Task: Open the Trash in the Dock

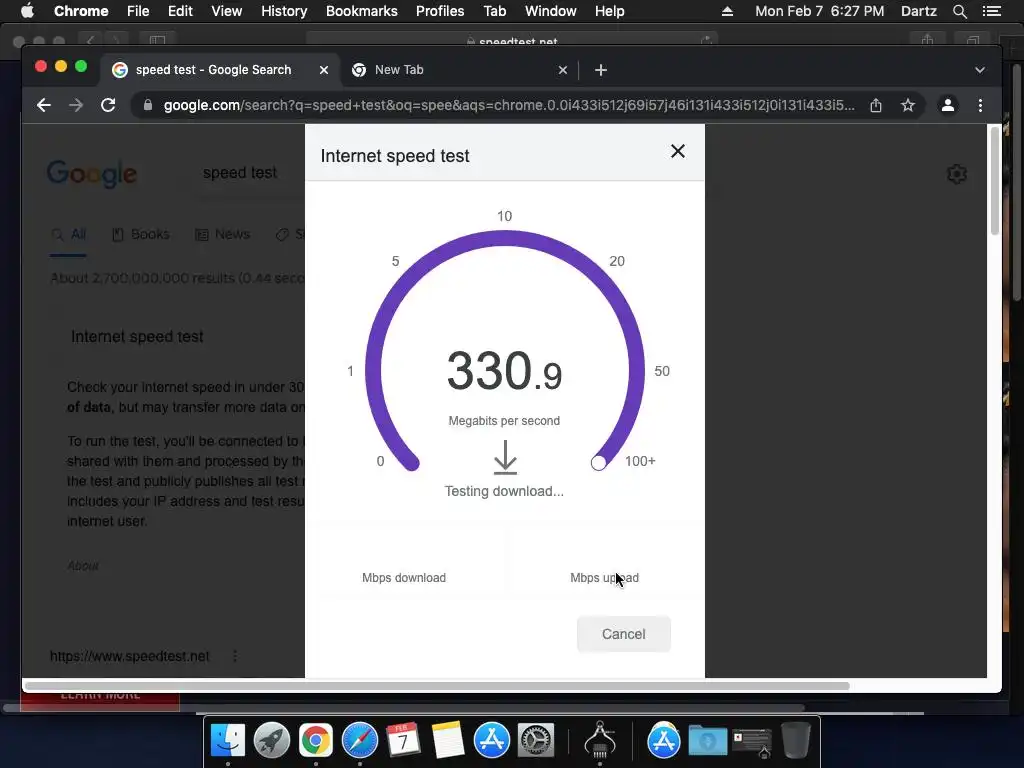Action: (x=795, y=741)
